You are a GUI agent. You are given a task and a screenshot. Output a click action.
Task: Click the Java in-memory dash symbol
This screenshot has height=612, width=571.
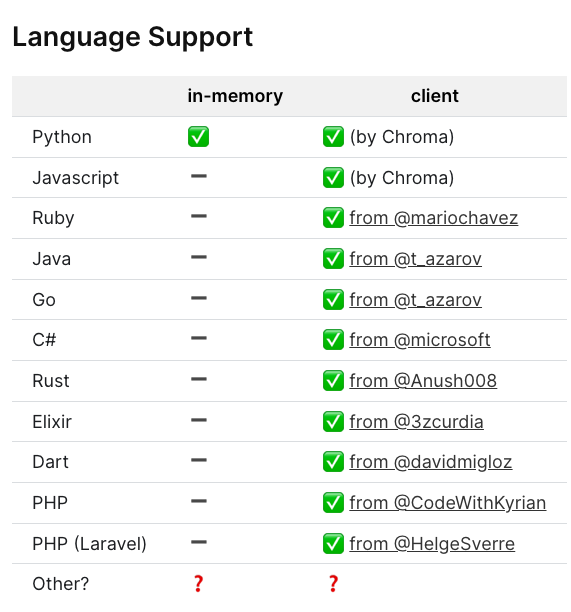tap(199, 257)
